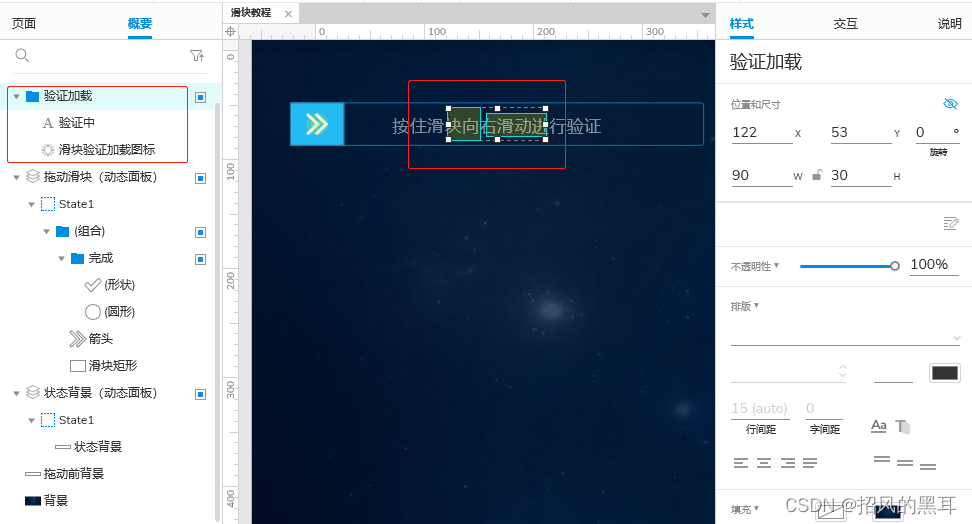The image size is (972, 524).
Task: Select the left text alignment icon
Action: tap(741, 463)
